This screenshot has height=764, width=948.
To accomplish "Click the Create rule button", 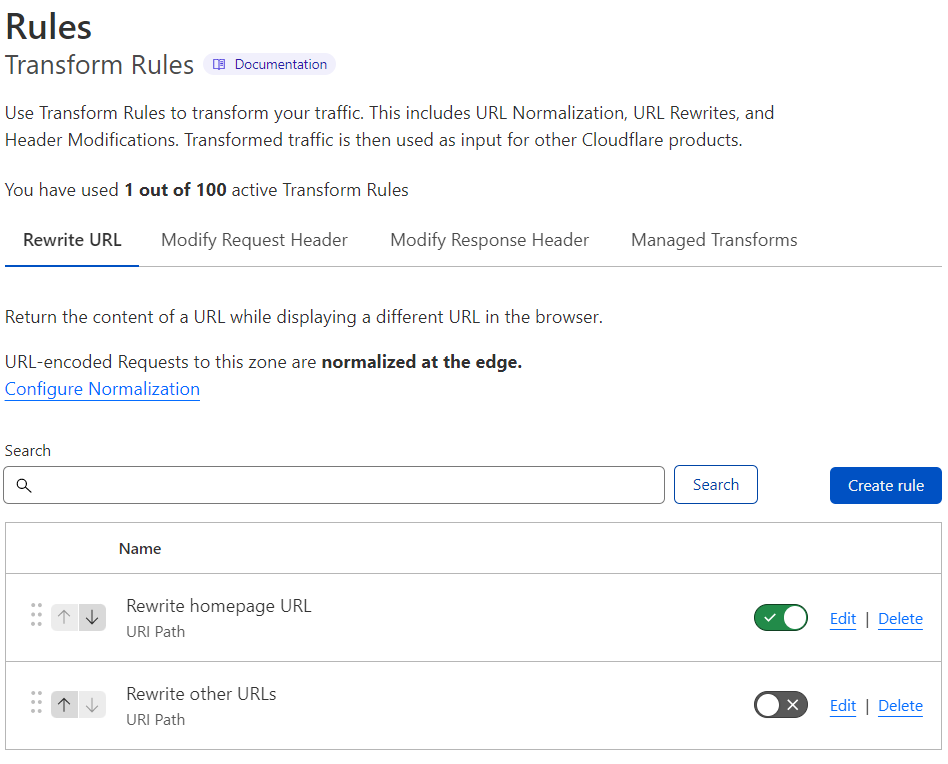I will (885, 484).
